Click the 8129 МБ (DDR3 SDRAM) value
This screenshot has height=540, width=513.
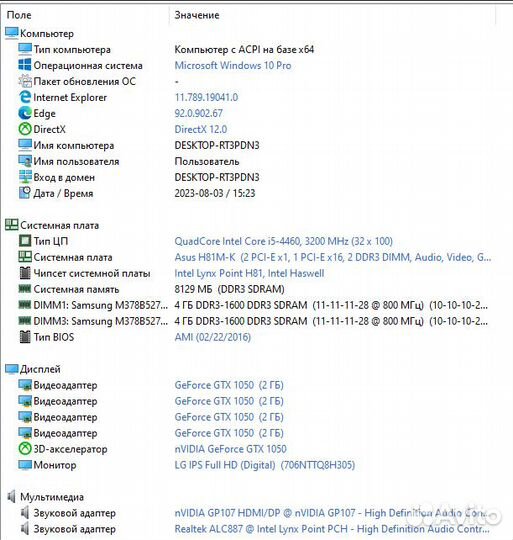click(229, 289)
